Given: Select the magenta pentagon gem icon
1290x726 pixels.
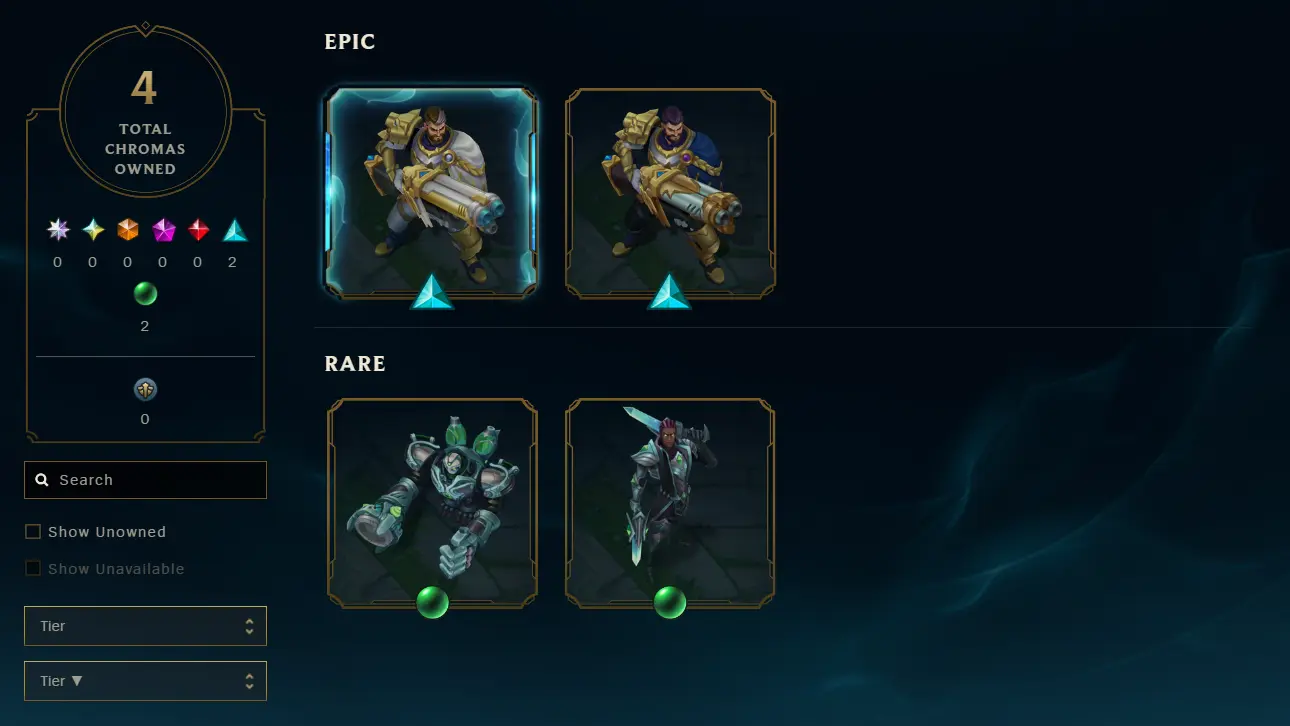Looking at the screenshot, I should point(163,230).
